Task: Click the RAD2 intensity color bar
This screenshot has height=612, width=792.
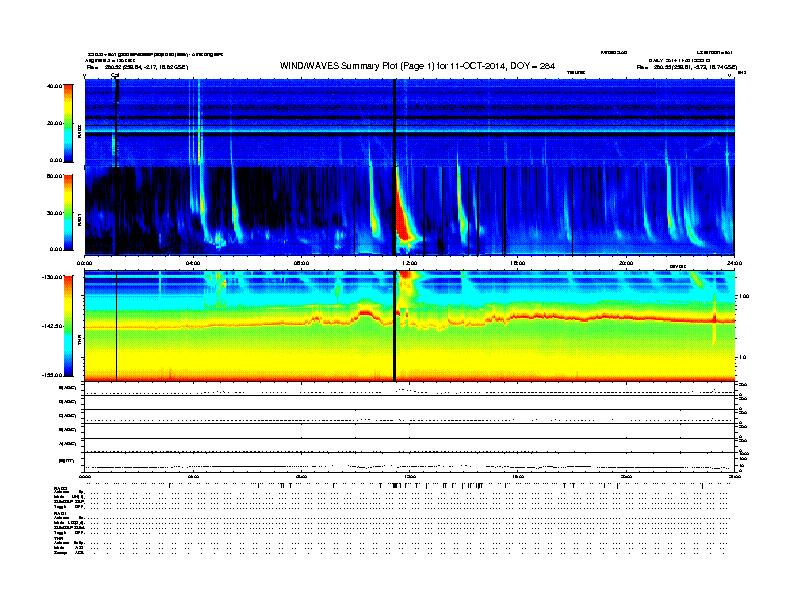Action: 68,124
